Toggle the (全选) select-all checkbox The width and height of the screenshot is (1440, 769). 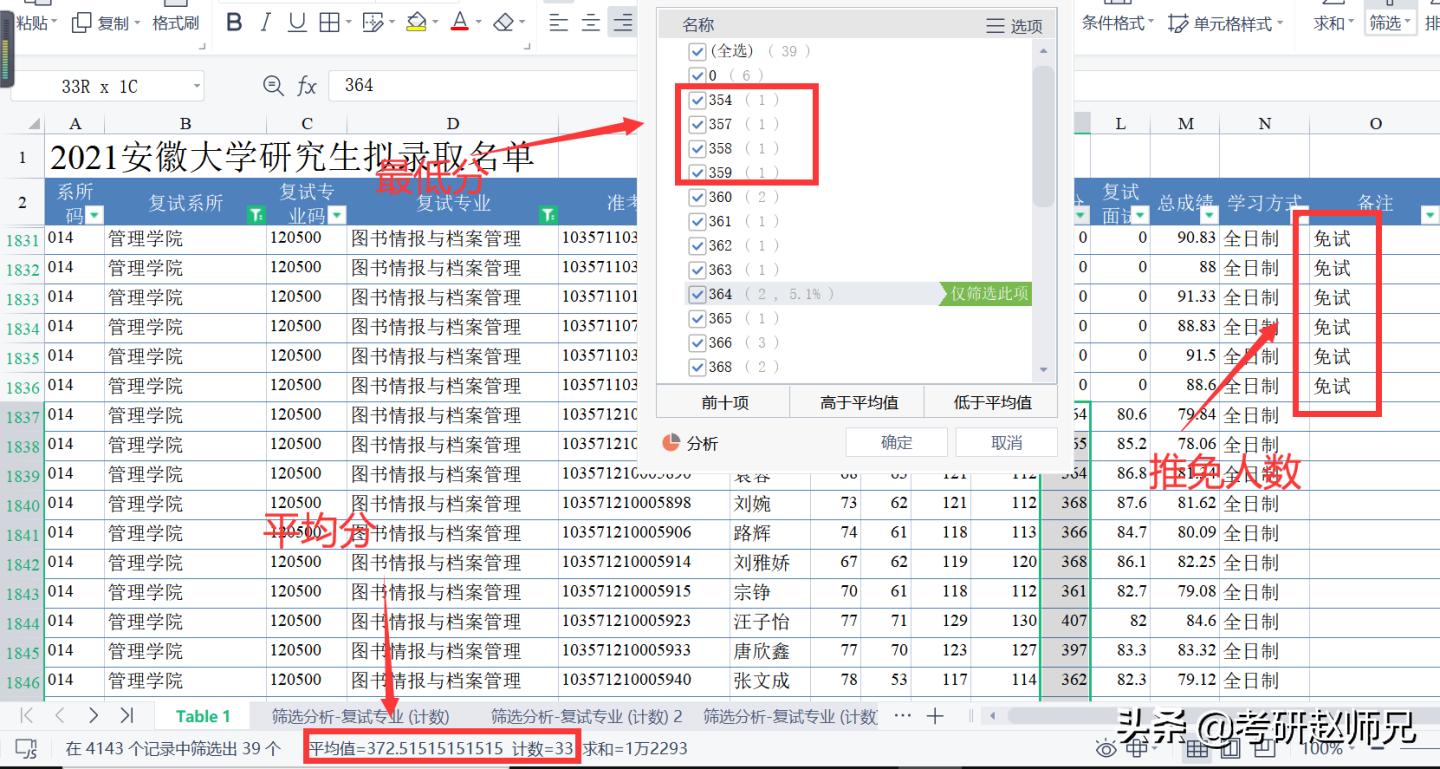pyautogui.click(x=698, y=50)
